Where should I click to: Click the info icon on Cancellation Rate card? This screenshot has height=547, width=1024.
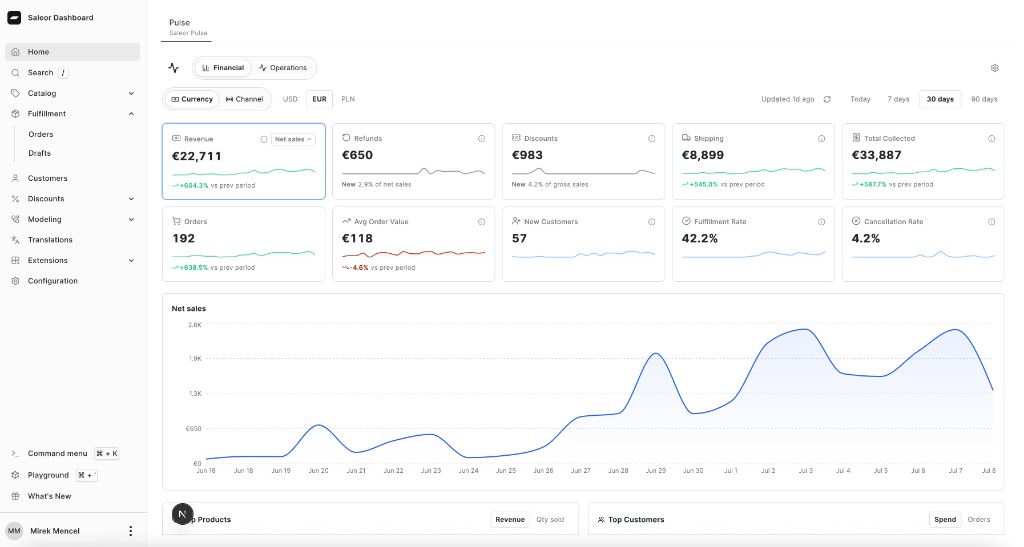991,222
